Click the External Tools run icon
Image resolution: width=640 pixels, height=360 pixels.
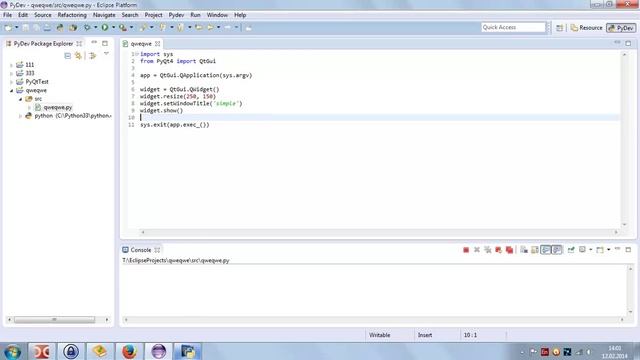point(122,27)
